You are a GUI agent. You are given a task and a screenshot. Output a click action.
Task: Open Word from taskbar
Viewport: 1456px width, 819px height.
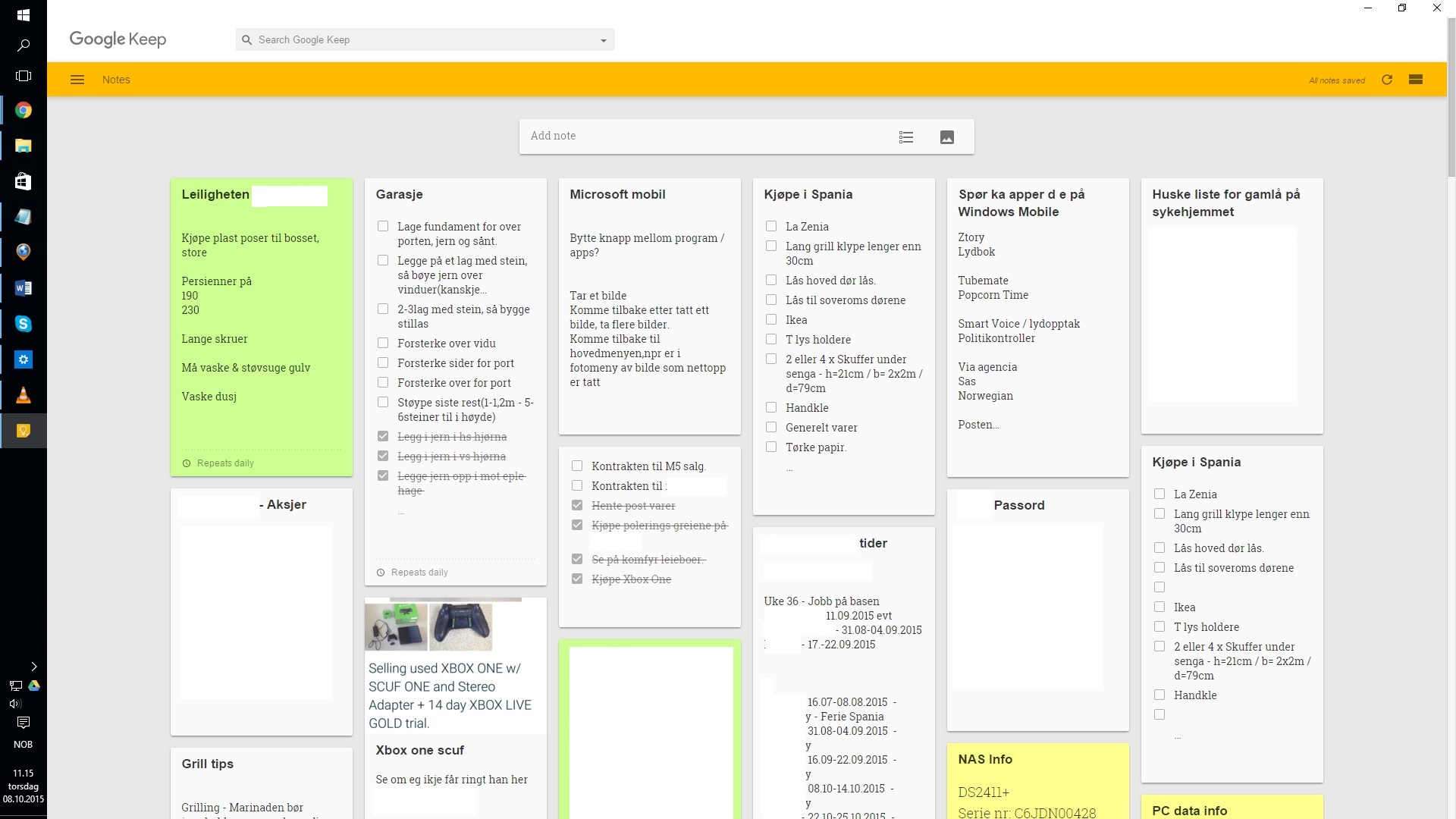(24, 288)
